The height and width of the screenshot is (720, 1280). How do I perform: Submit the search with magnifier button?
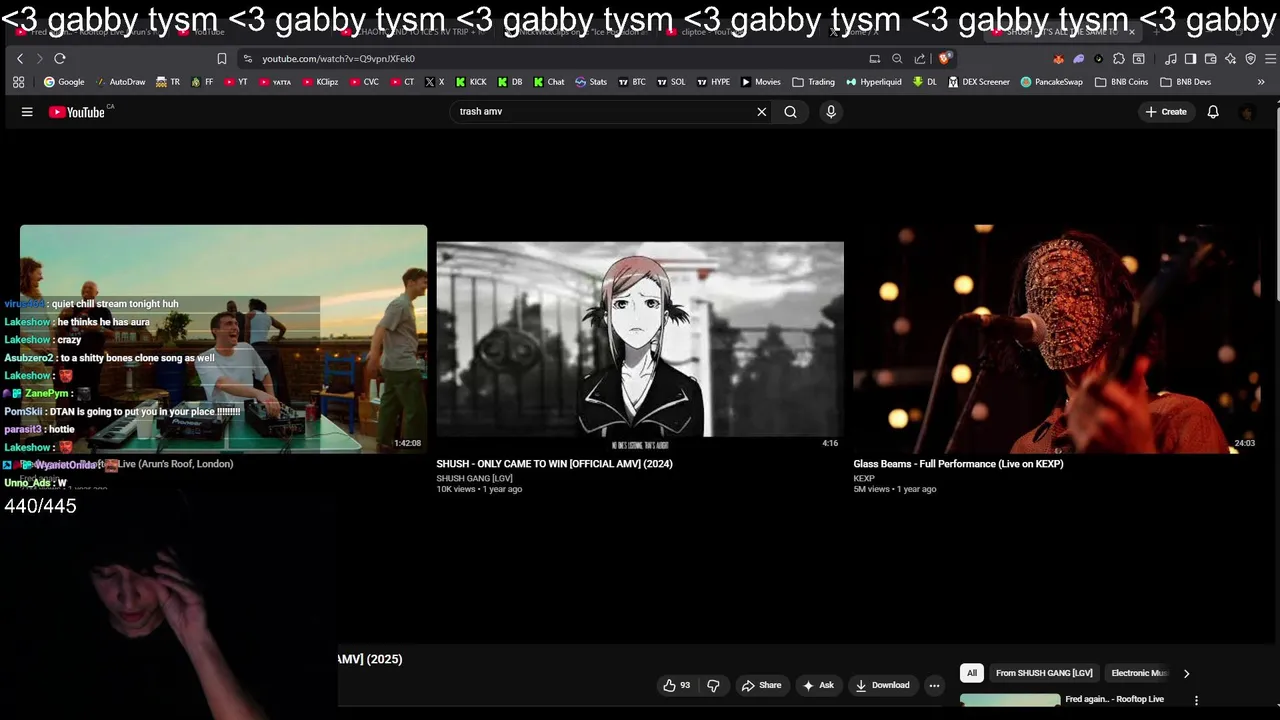point(790,112)
